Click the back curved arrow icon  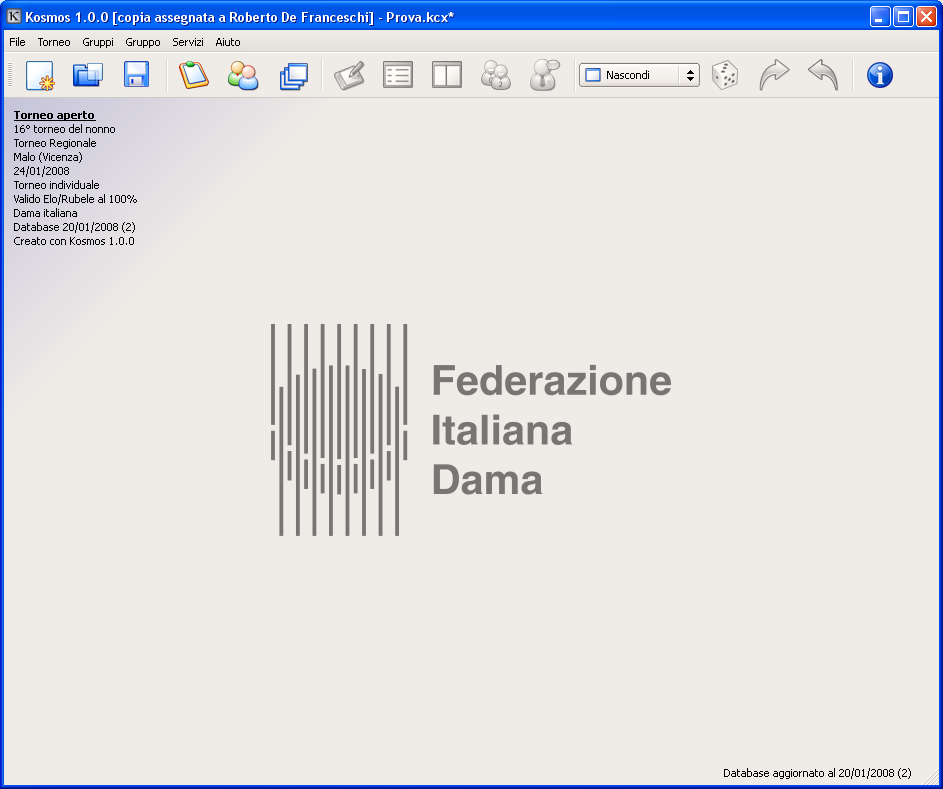click(x=823, y=75)
